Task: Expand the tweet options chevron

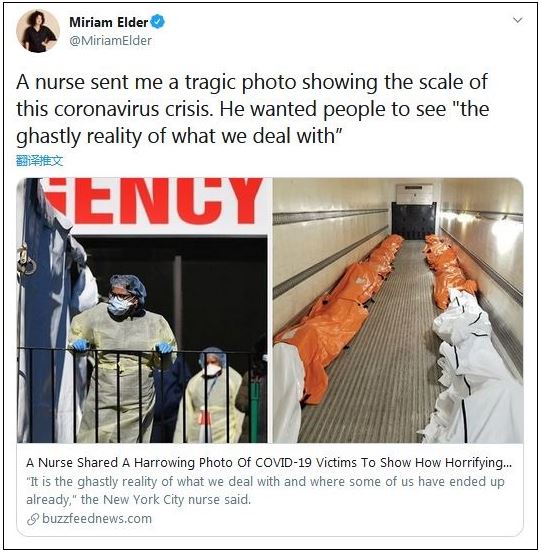Action: pos(518,20)
